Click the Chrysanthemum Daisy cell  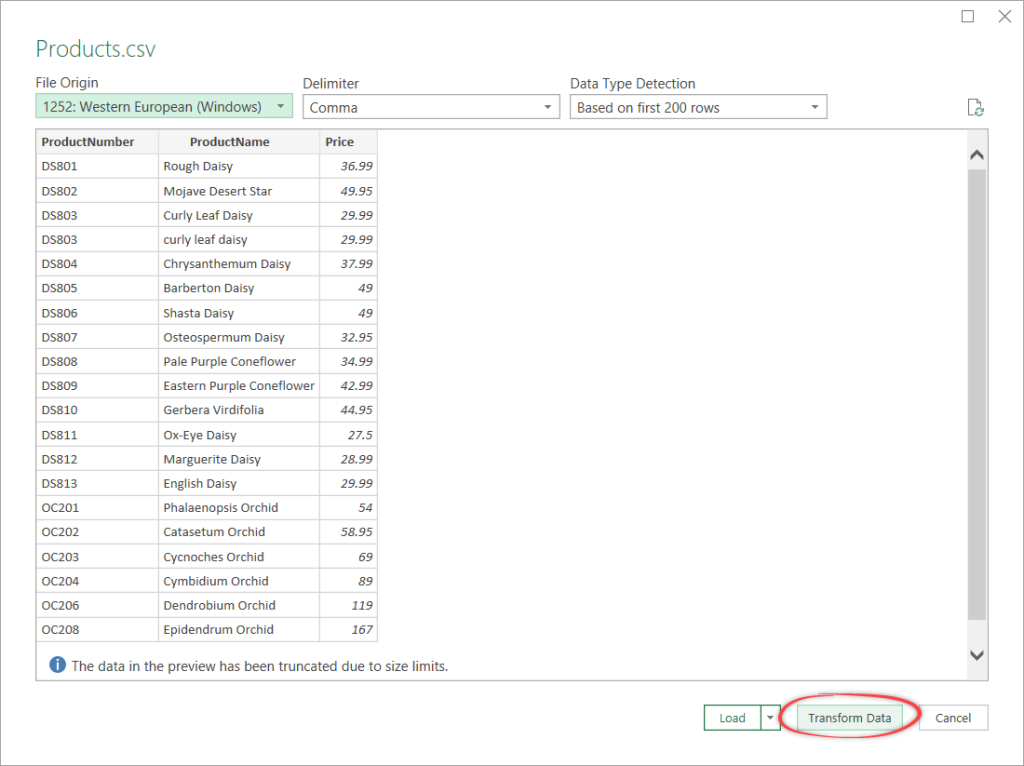(x=239, y=263)
